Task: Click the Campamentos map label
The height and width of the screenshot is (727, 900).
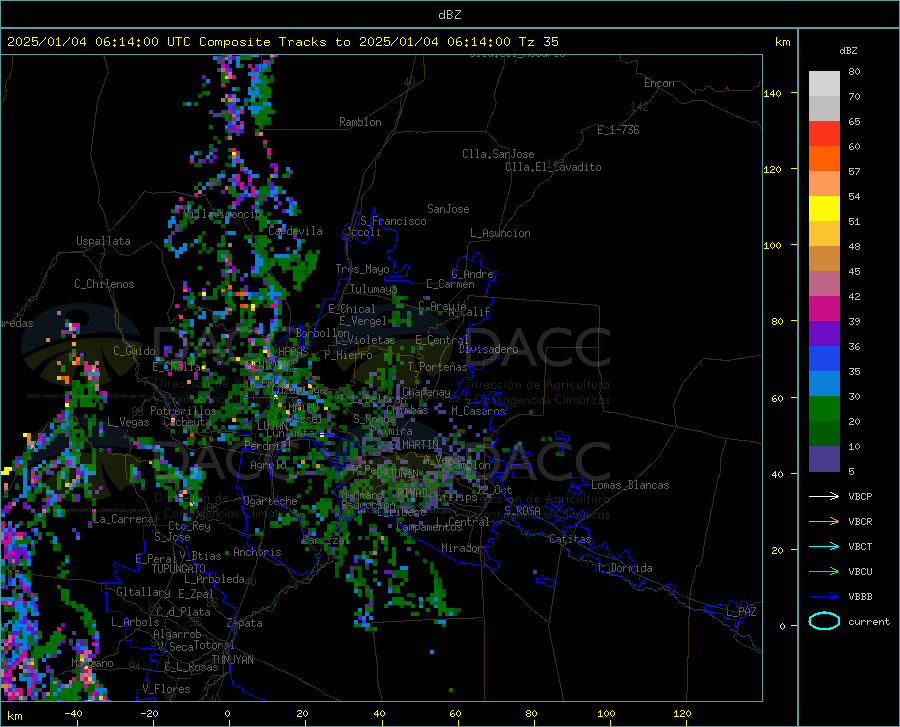Action: [429, 527]
